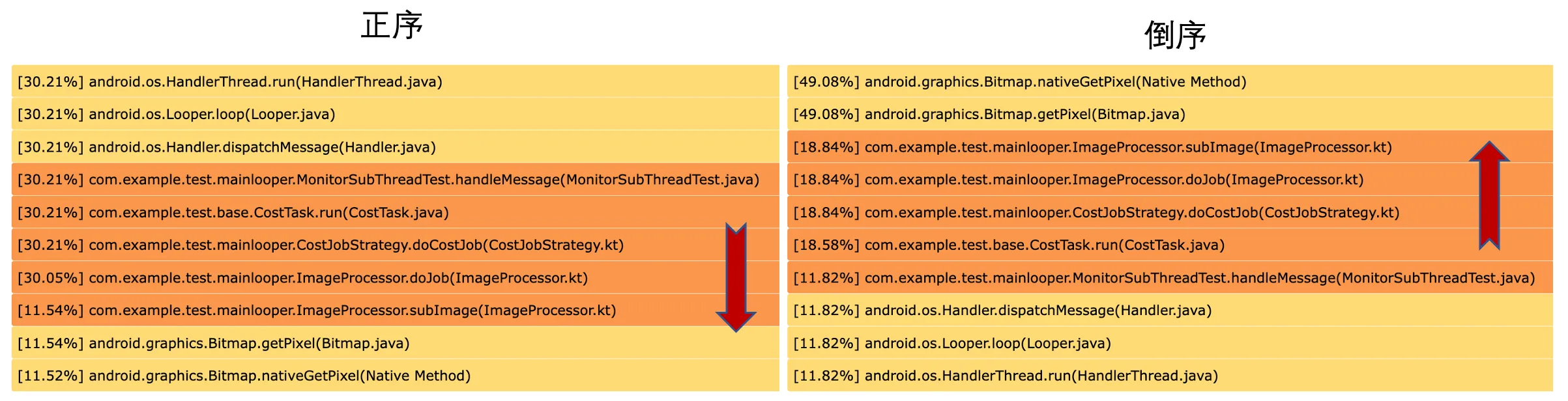Select the 30.21% HandlerThread.run row

click(x=396, y=81)
